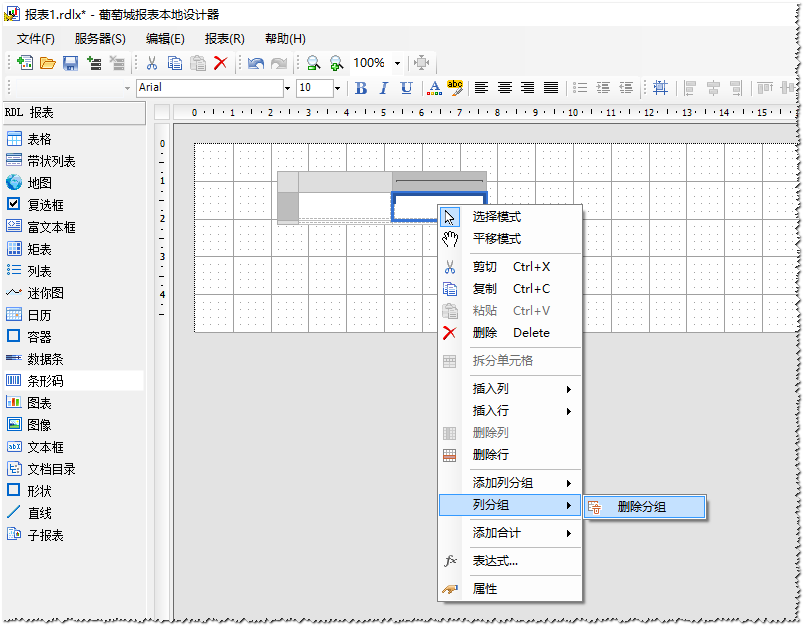Align text right
This screenshot has width=810, height=632.
(x=527, y=88)
